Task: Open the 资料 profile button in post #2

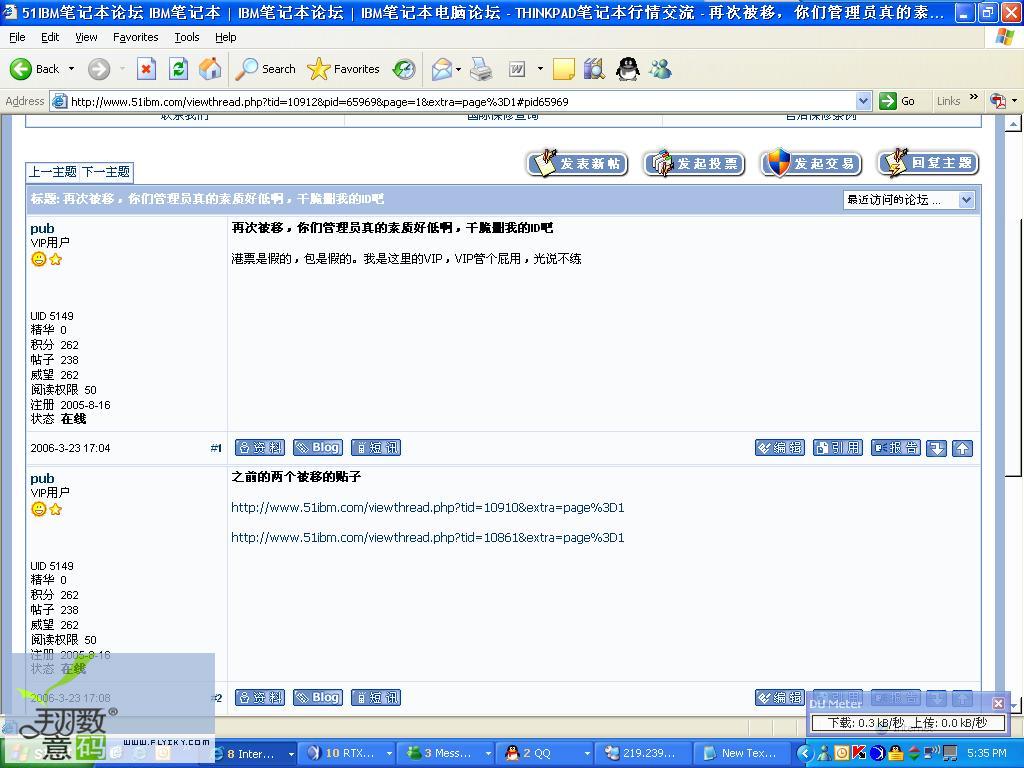Action: (x=260, y=697)
